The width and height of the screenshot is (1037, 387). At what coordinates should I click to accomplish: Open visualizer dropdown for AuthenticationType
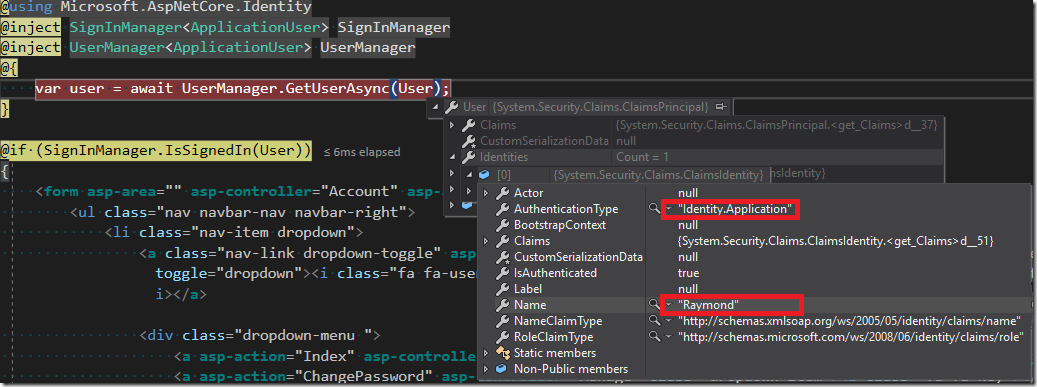tap(669, 209)
